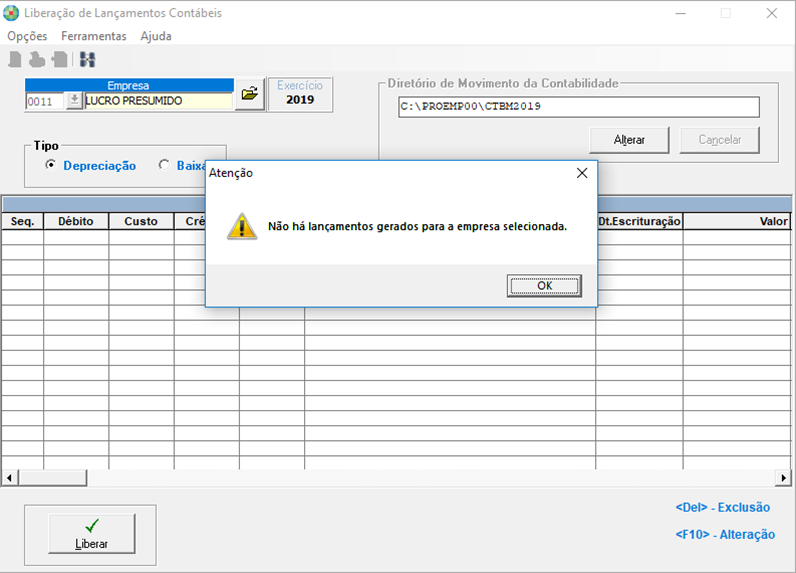Image resolution: width=796 pixels, height=573 pixels.
Task: Click the Dt.Escrituração column header
Action: (x=640, y=221)
